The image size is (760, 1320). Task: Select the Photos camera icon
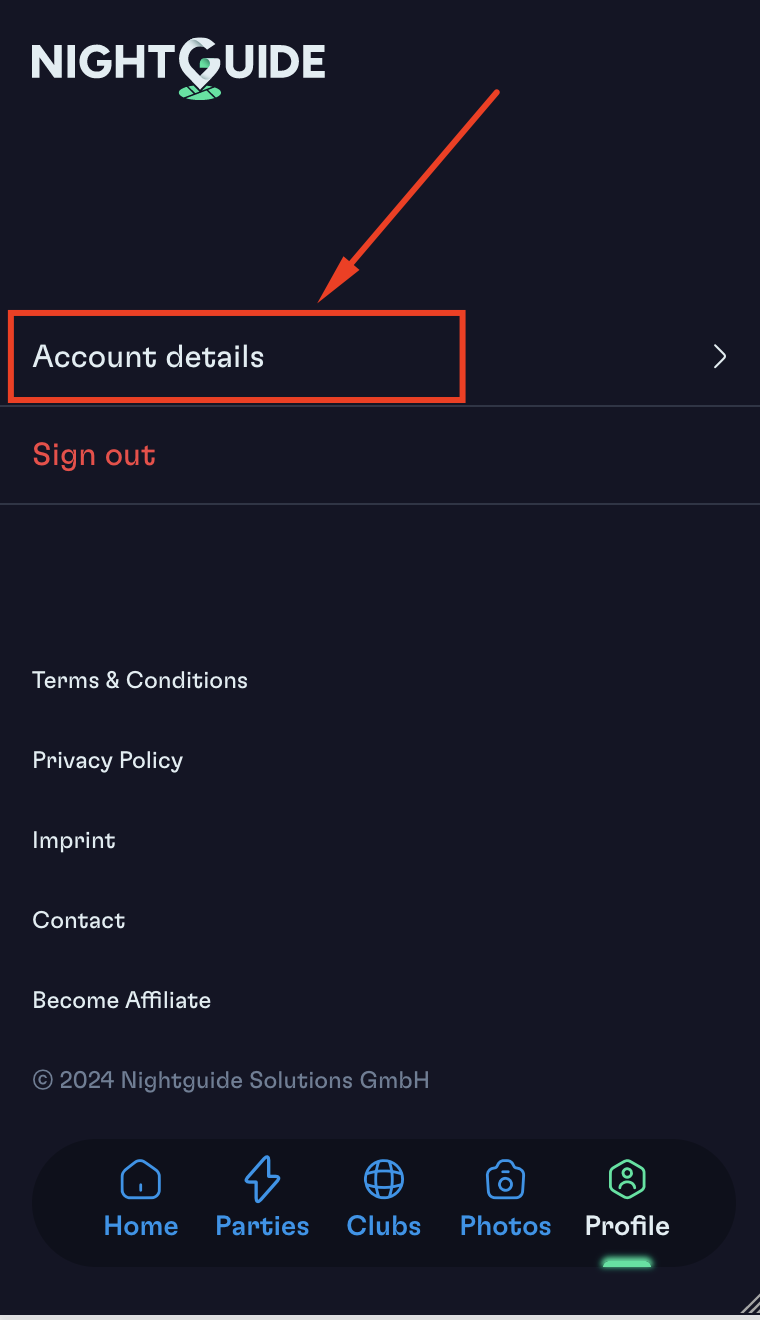coord(505,1180)
